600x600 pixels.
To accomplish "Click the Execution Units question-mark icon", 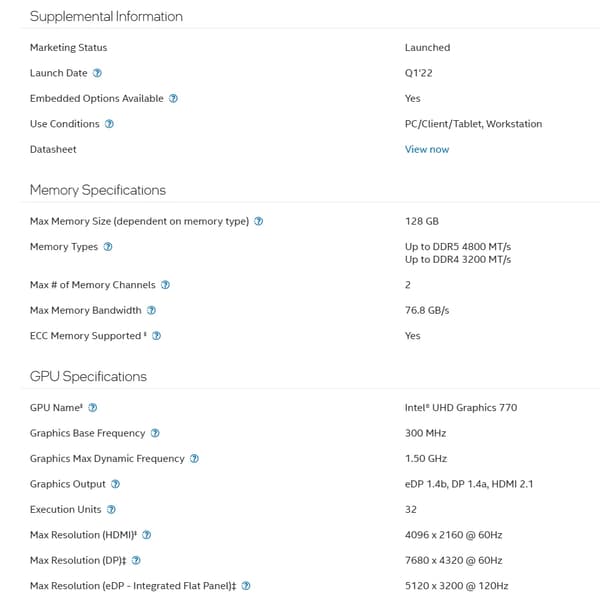I will point(111,510).
